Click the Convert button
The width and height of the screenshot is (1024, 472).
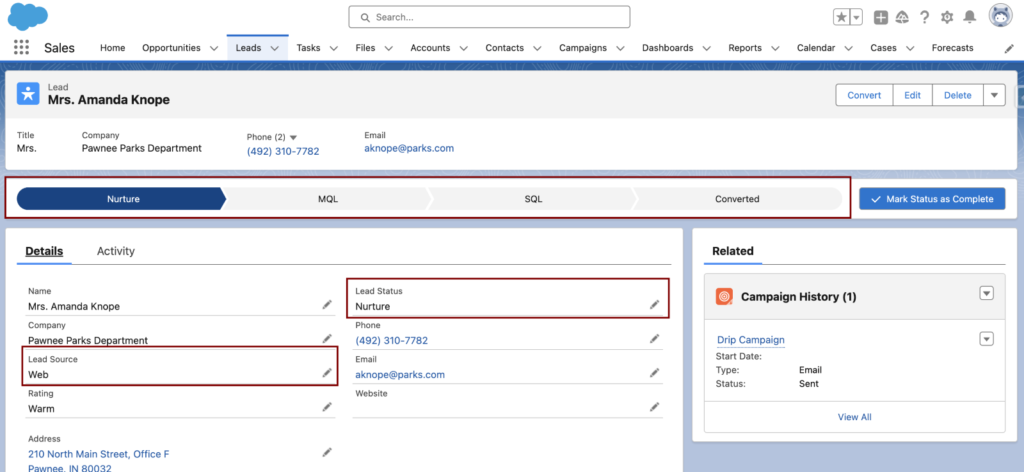point(864,95)
